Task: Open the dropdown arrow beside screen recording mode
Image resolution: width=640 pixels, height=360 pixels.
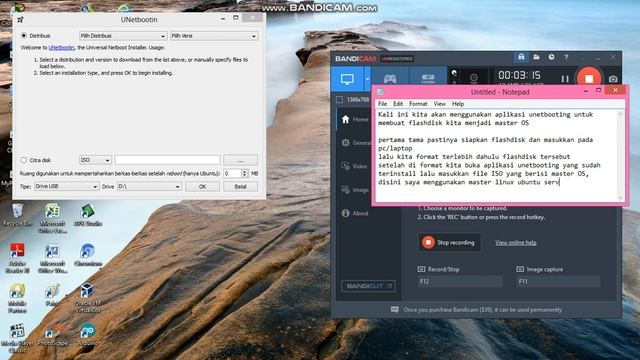Action: coord(367,79)
